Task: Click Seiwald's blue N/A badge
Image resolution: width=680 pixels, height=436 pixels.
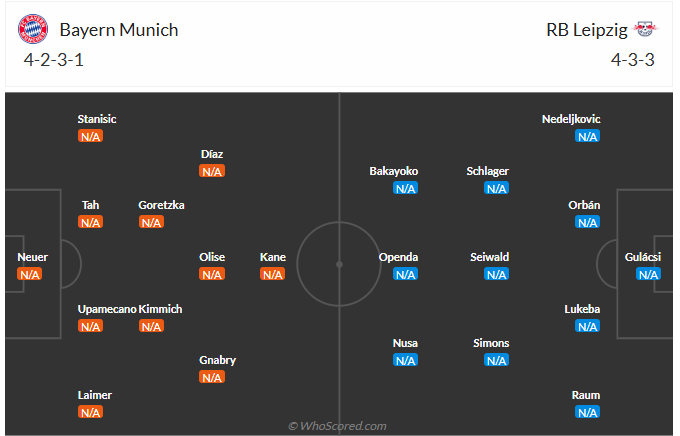Action: point(496,274)
